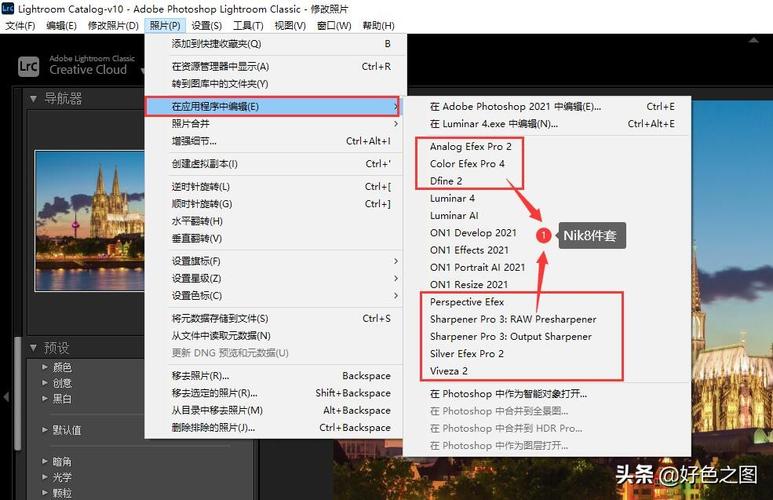Choose 移去照片(R)...
The height and width of the screenshot is (500, 773).
pos(275,376)
